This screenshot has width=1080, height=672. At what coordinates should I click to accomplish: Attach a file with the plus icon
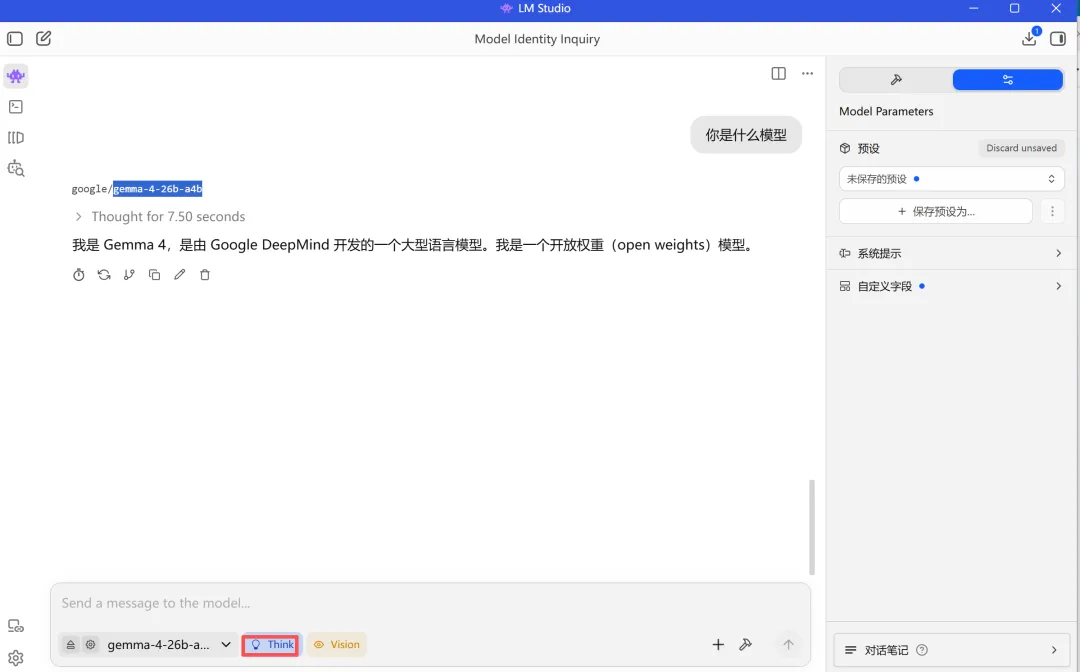click(718, 644)
